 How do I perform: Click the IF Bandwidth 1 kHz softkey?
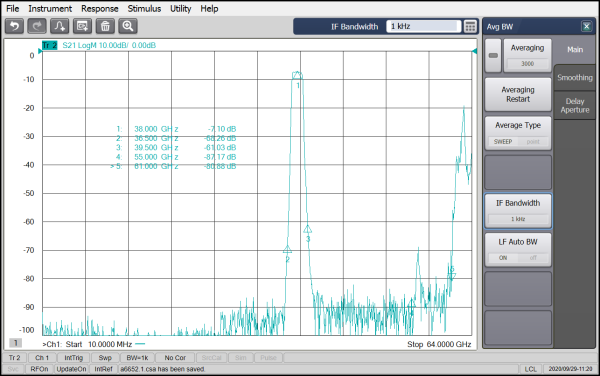518,211
